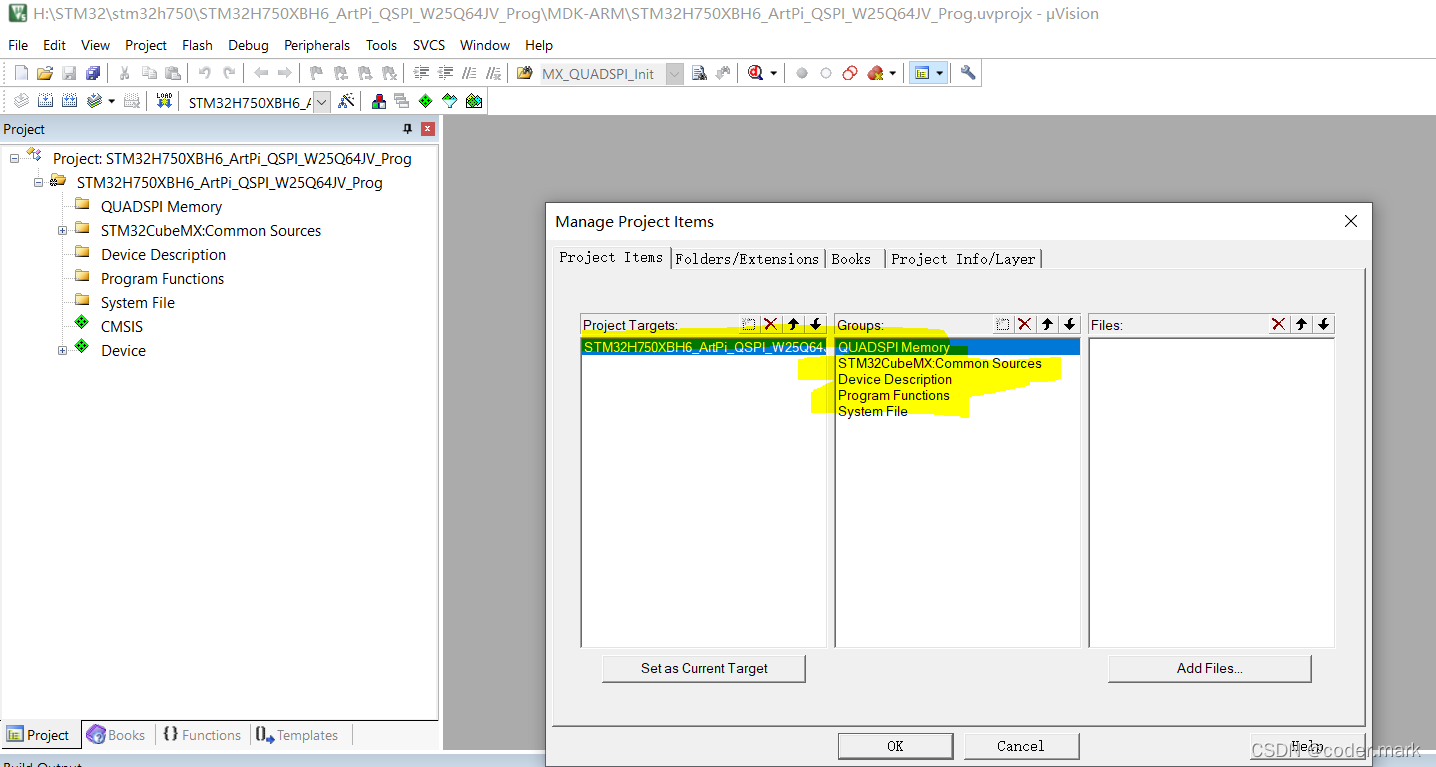This screenshot has height=767, width=1436.
Task: Collapse the STM32H750XBH6 target tree node
Action: pyautogui.click(x=38, y=182)
